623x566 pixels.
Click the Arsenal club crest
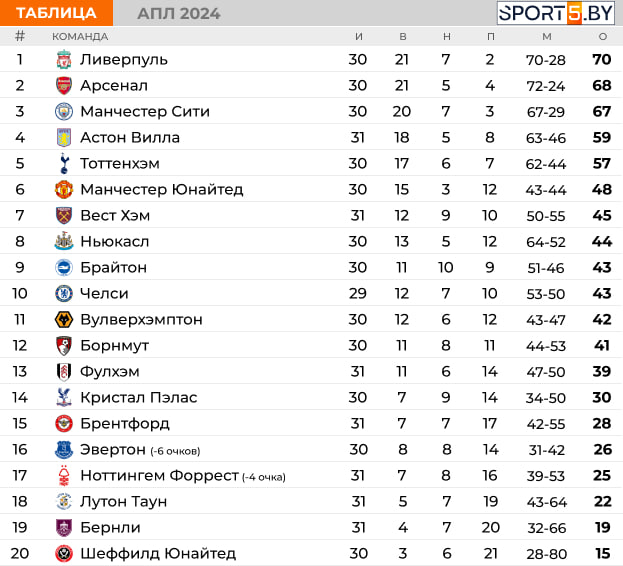pos(64,85)
